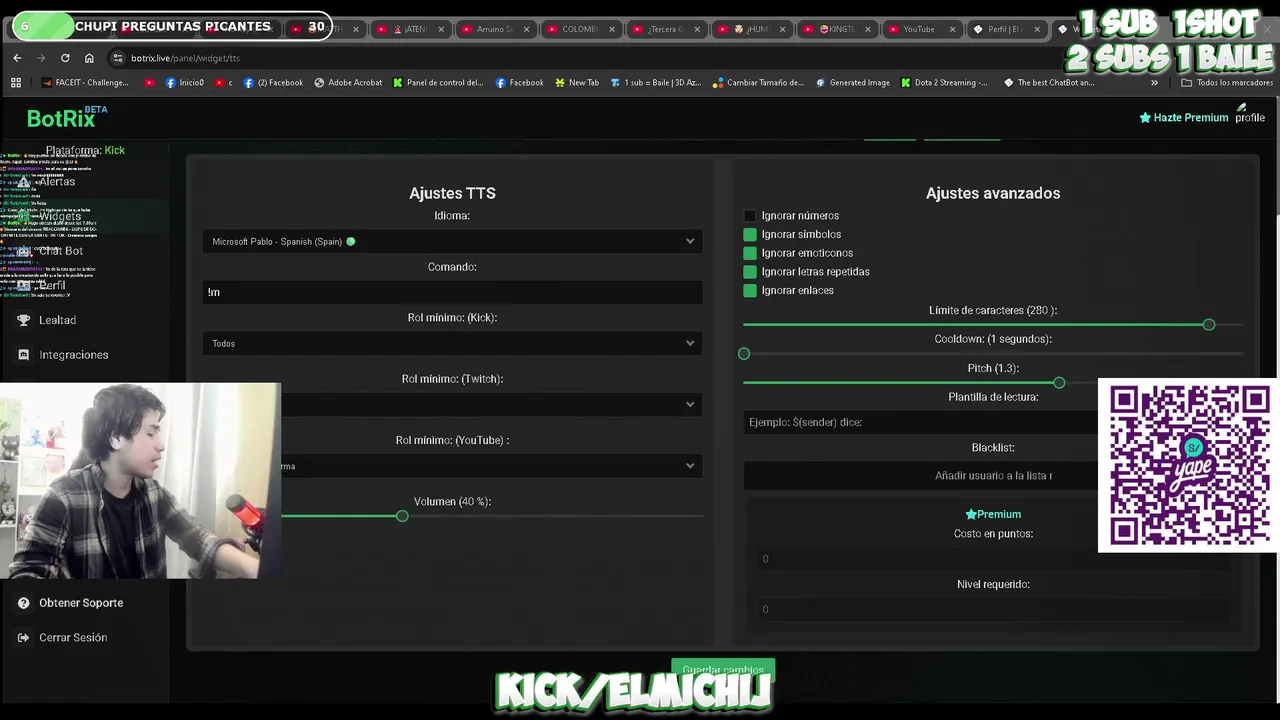Adjust the Volumen slider handle
Viewport: 1280px width, 720px height.
[x=402, y=516]
